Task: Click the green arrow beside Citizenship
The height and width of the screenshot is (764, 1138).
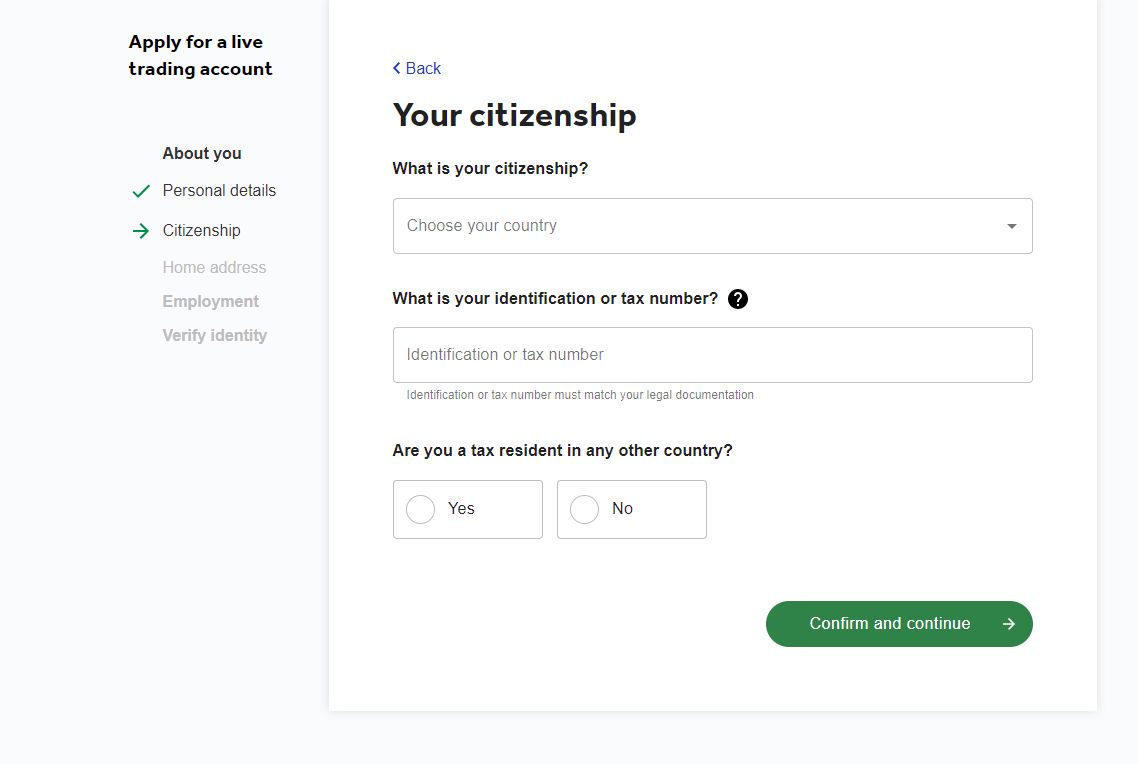Action: 141,231
